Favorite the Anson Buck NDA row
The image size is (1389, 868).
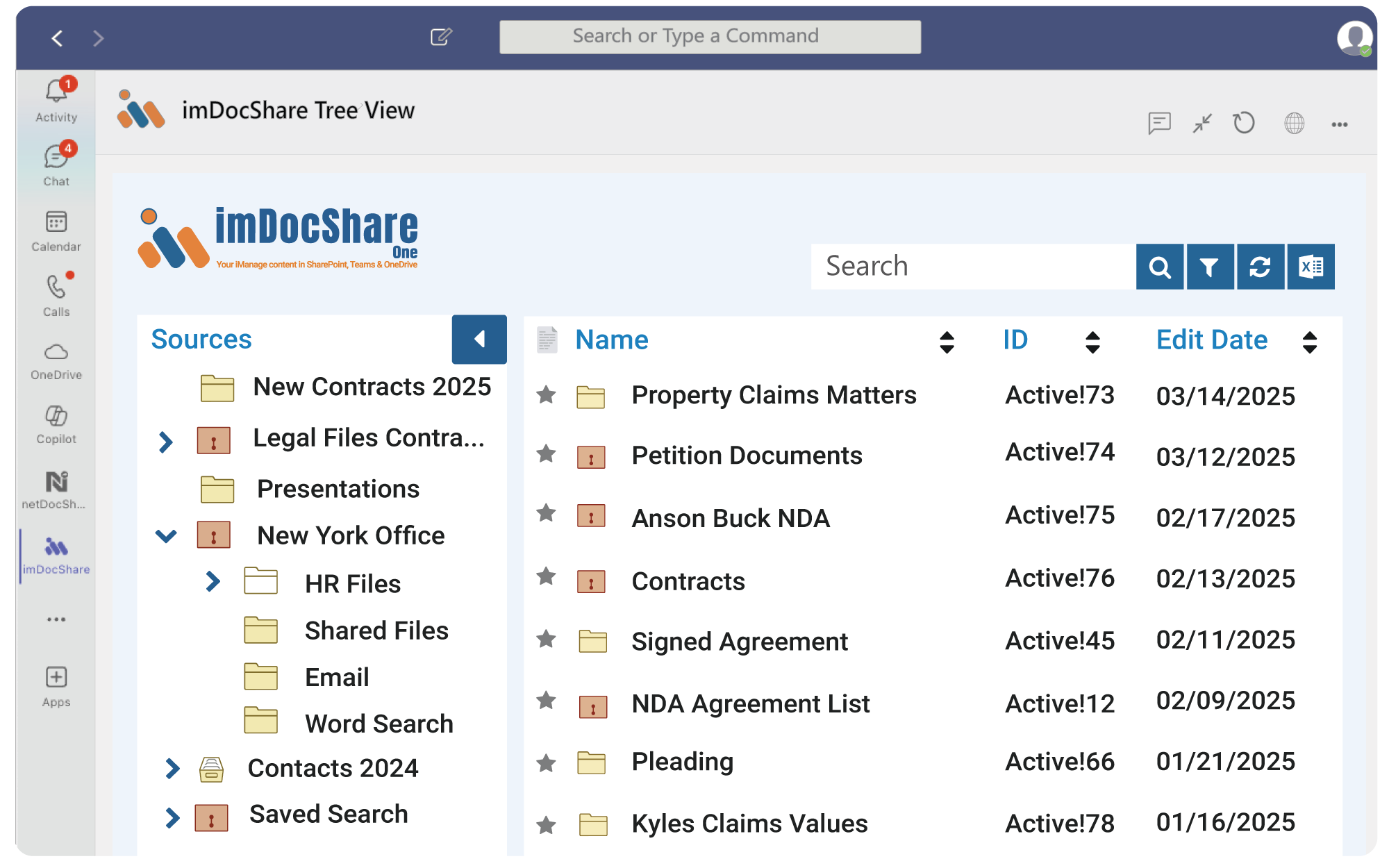[547, 513]
